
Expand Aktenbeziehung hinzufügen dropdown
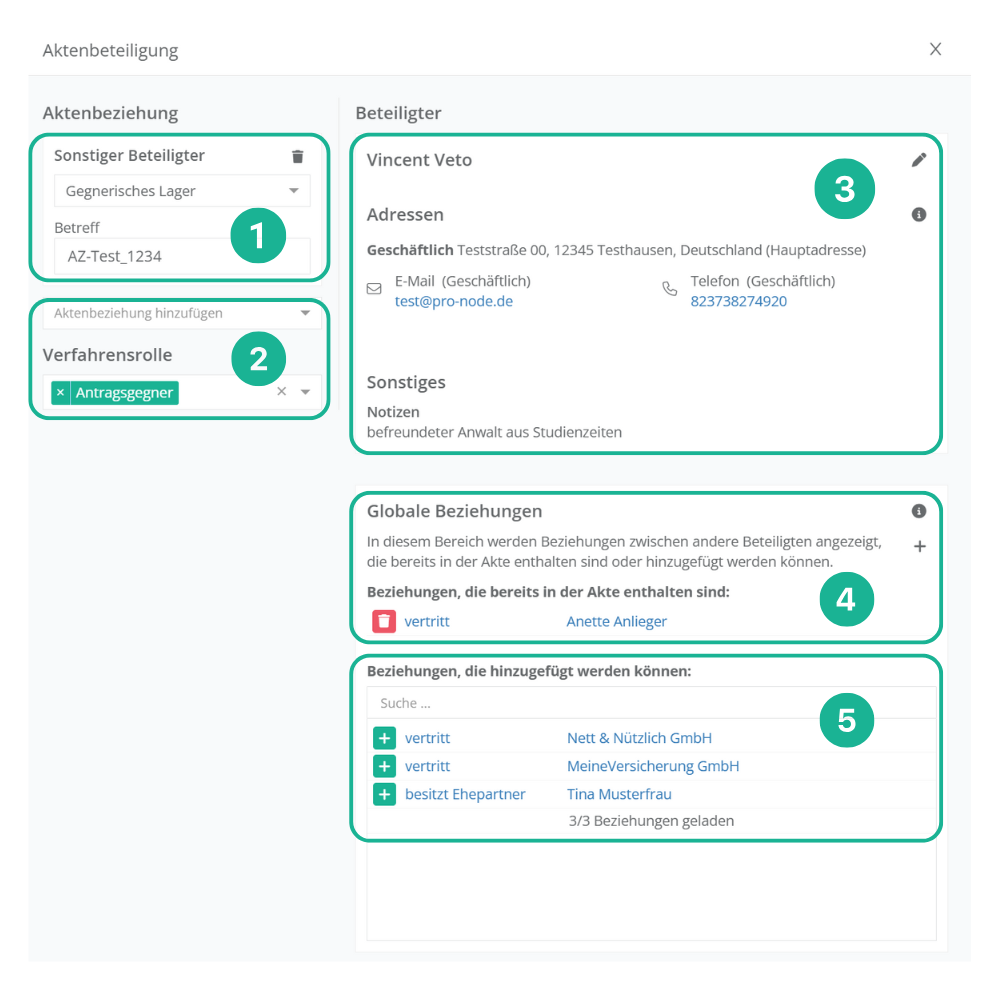click(305, 313)
